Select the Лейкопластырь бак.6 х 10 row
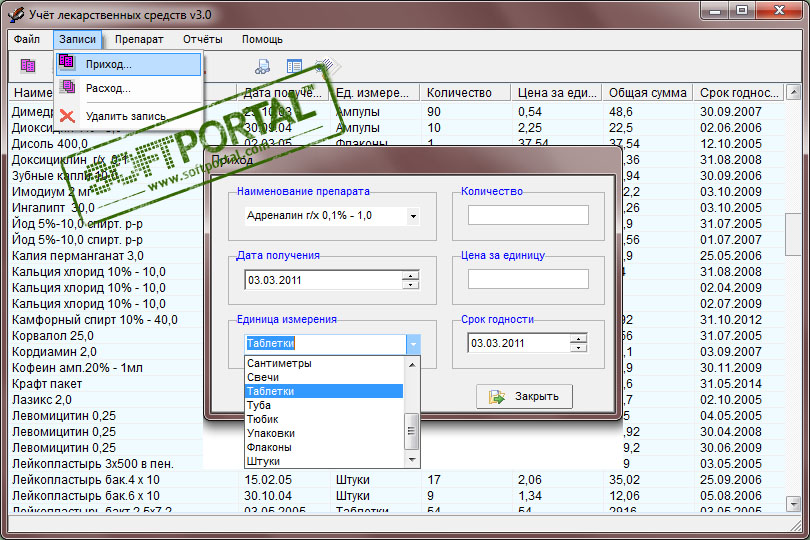 [396, 496]
